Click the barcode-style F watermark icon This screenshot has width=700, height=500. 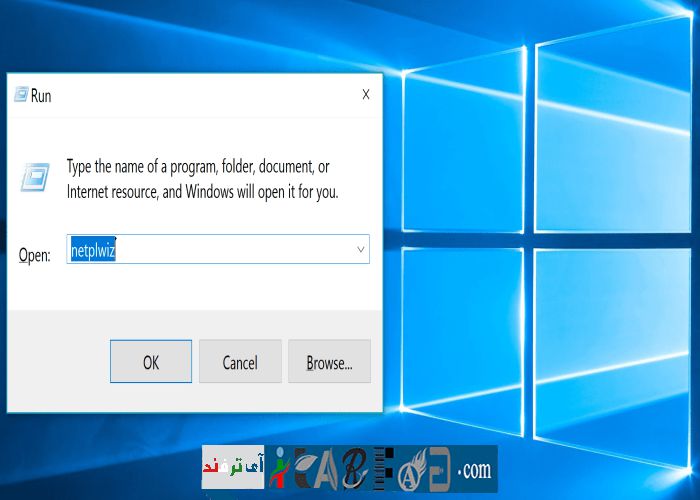pos(385,468)
